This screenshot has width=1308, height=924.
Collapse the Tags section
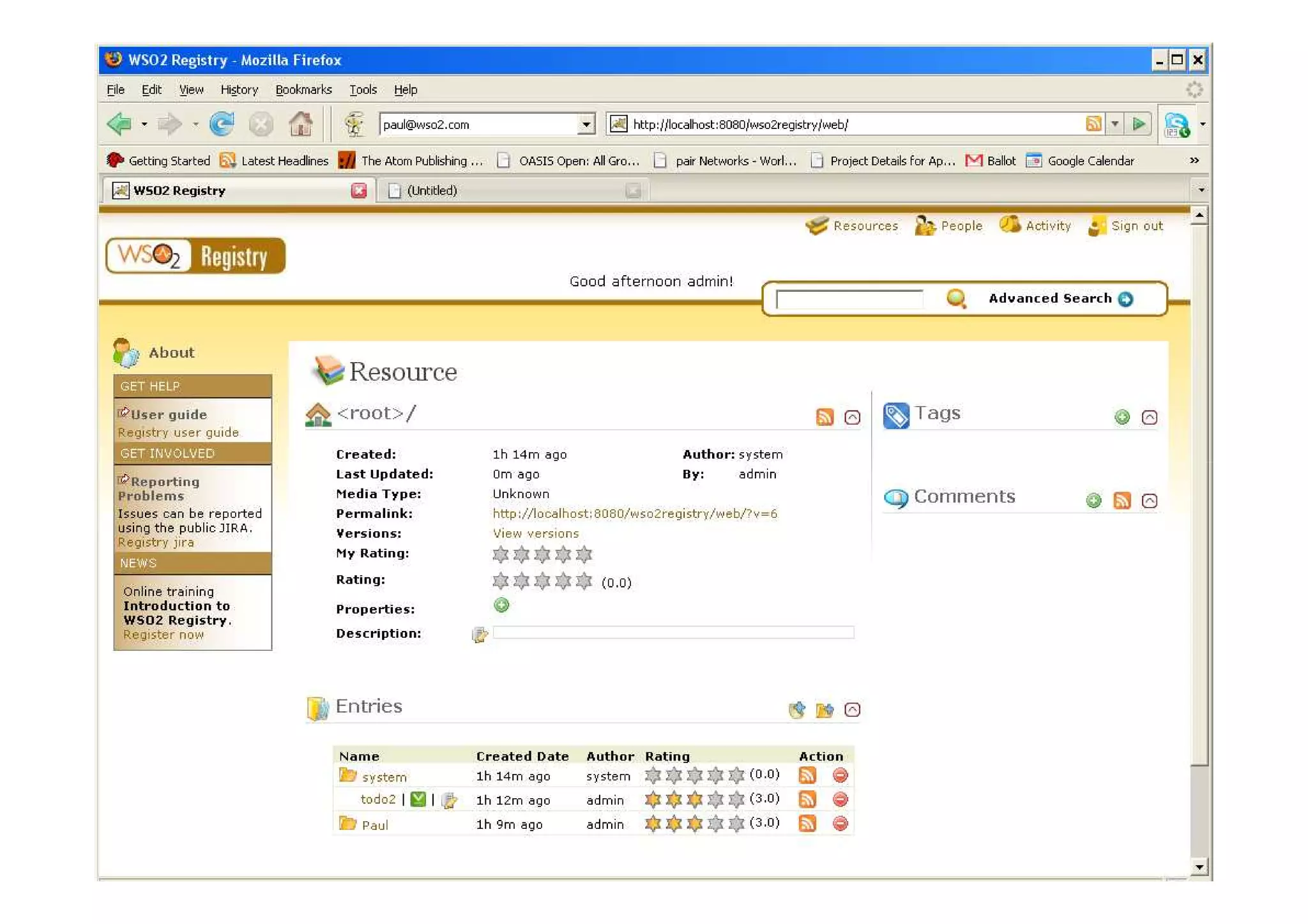click(1150, 417)
